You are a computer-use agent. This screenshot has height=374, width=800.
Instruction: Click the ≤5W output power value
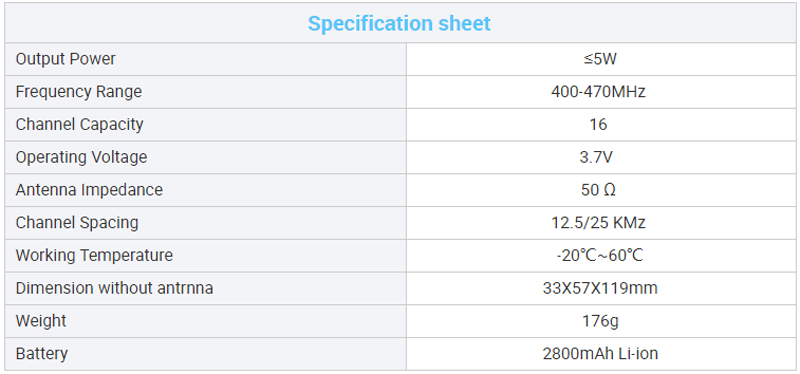tap(600, 59)
